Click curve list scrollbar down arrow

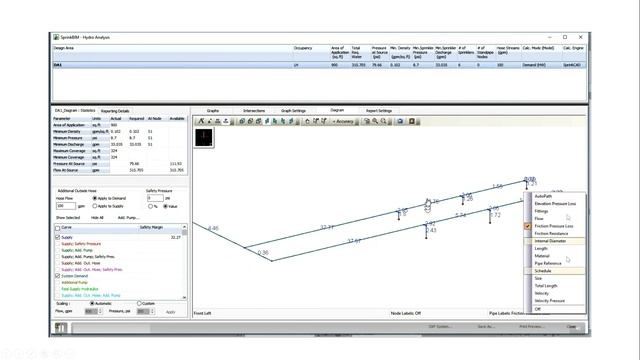pyautogui.click(x=184, y=298)
